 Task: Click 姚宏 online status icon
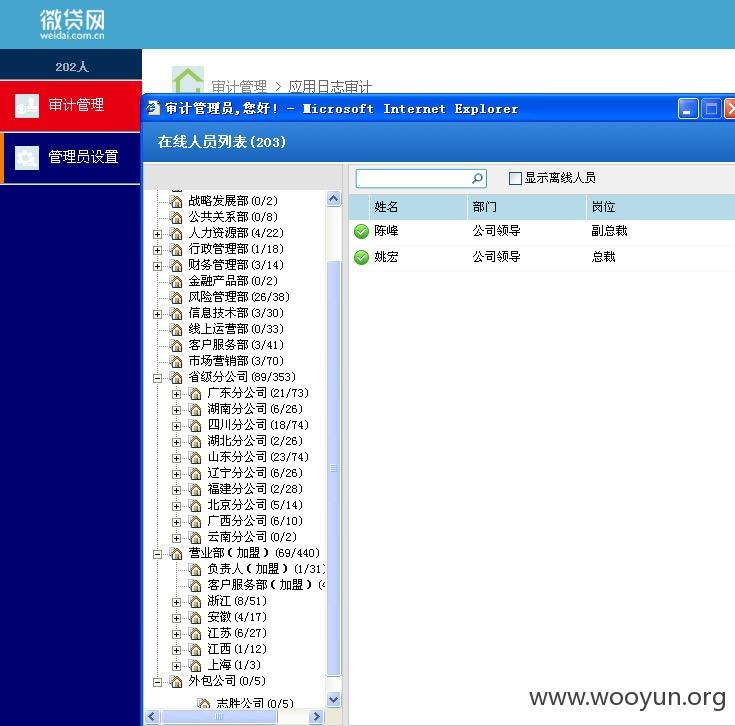[361, 257]
